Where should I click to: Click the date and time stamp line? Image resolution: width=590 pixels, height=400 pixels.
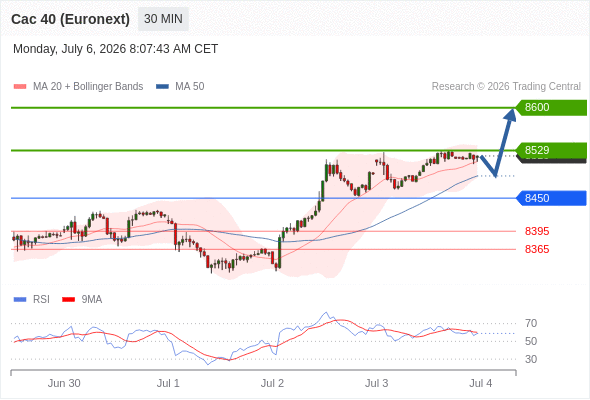pos(116,49)
